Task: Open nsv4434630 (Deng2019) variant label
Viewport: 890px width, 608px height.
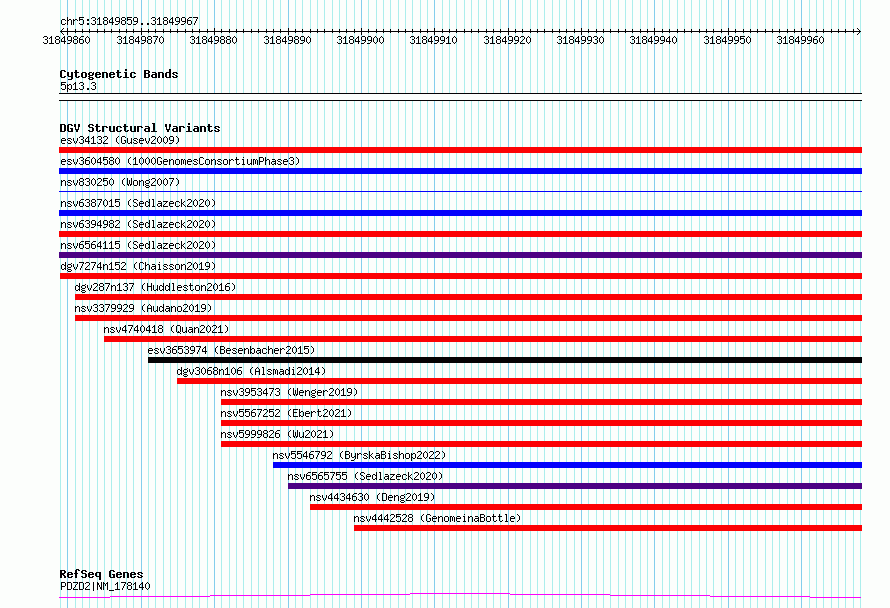Action: (x=372, y=497)
